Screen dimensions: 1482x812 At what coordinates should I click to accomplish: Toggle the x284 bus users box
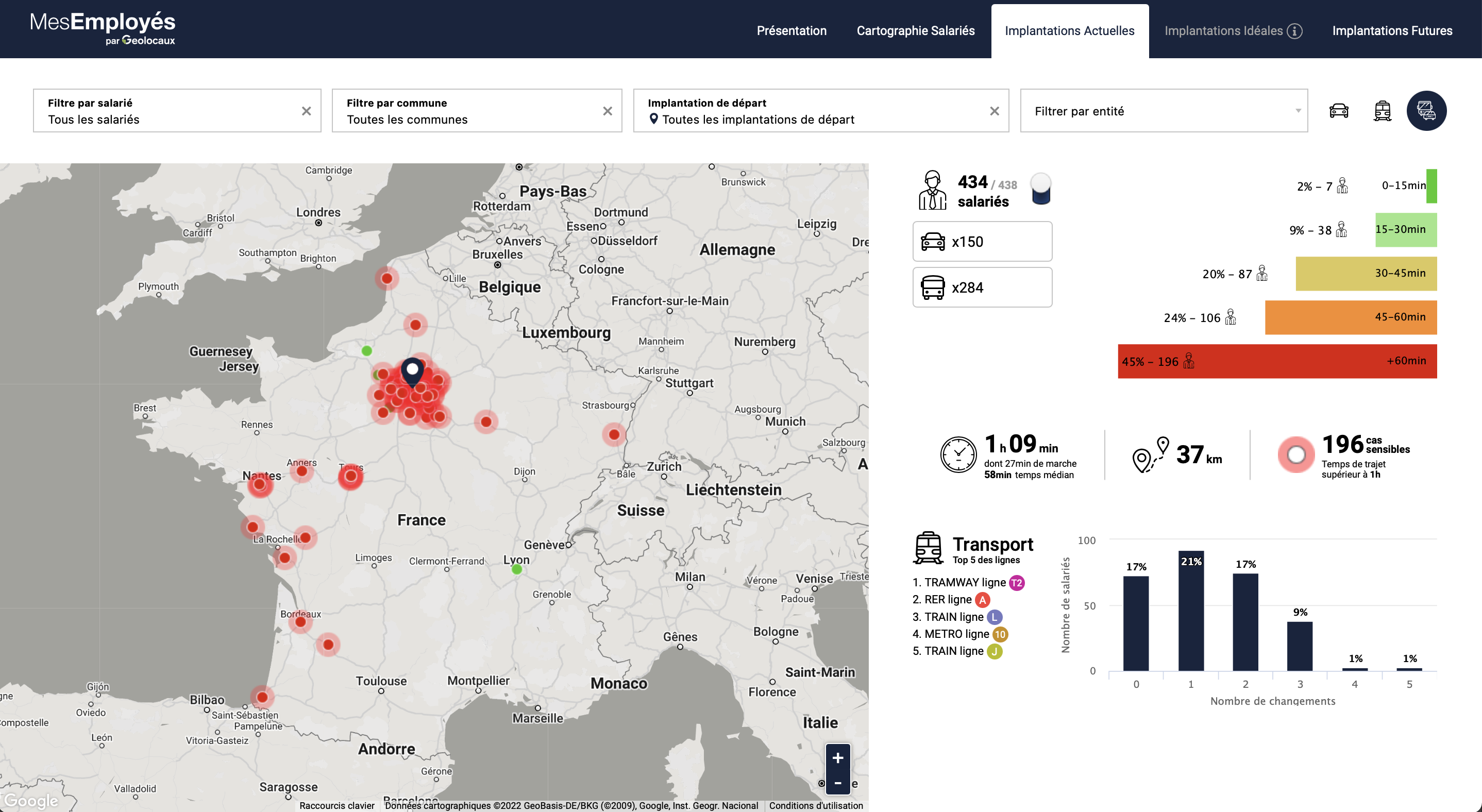[982, 287]
